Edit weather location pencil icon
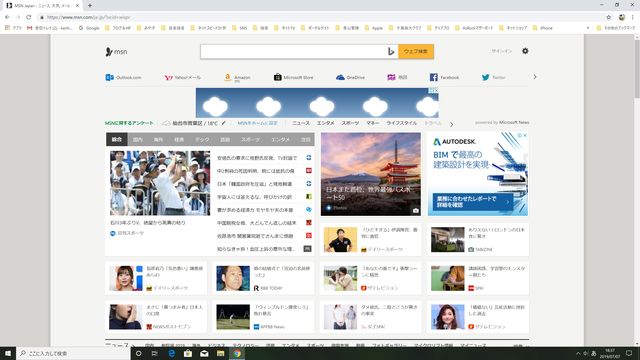 [224, 123]
